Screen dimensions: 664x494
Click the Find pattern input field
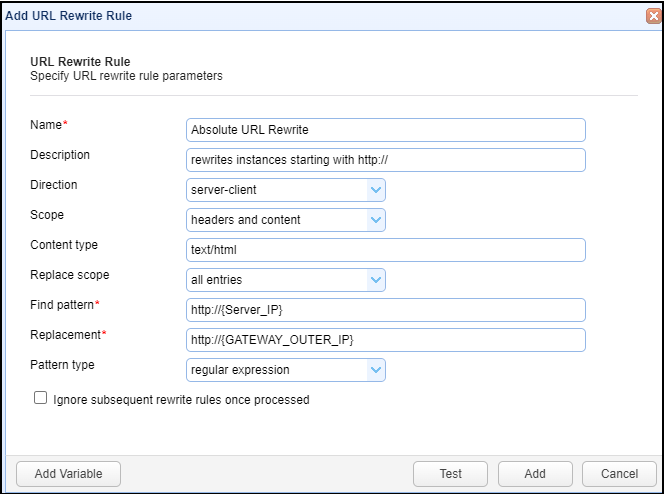[386, 310]
